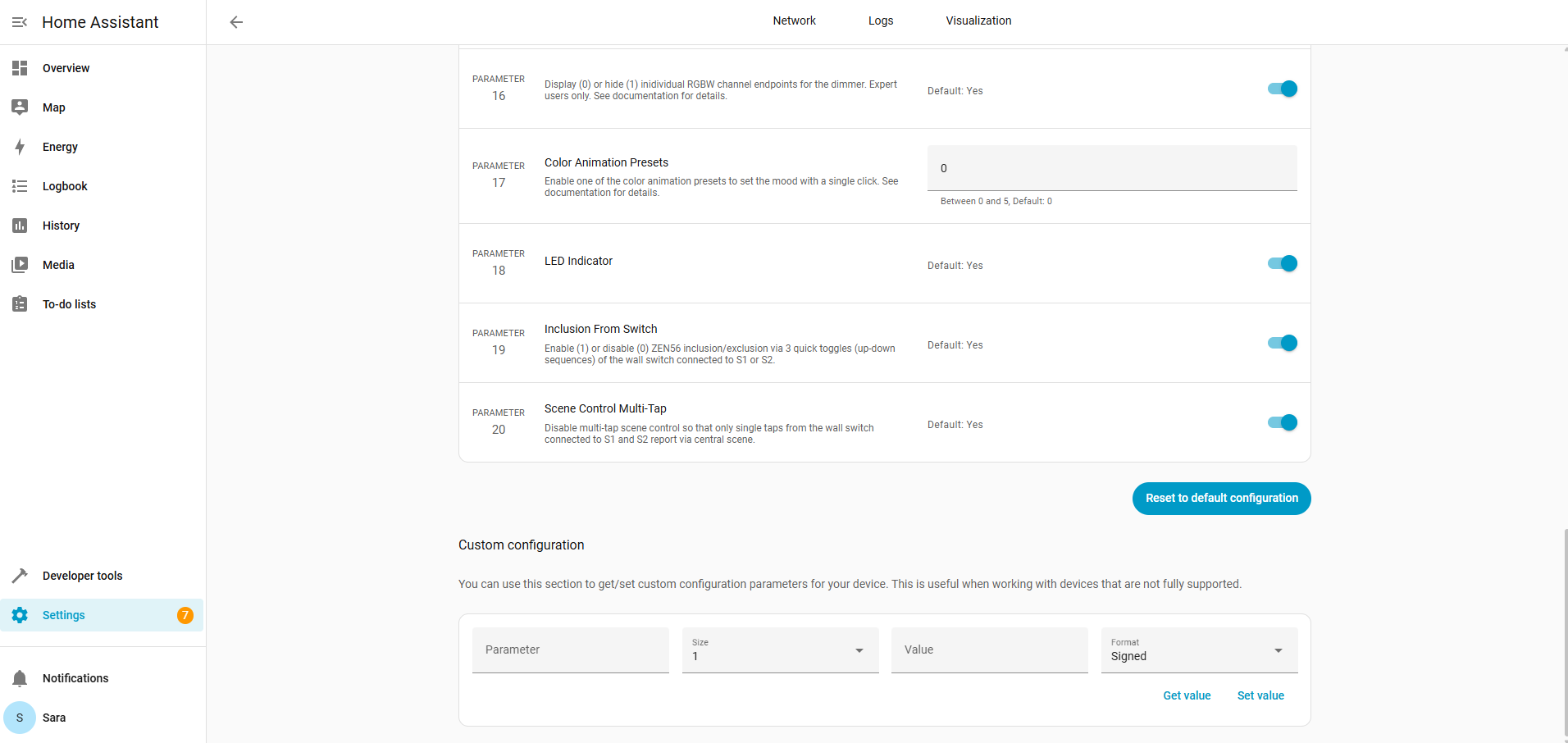The height and width of the screenshot is (743, 1568).
Task: Open the Media player icon
Action: [20, 265]
